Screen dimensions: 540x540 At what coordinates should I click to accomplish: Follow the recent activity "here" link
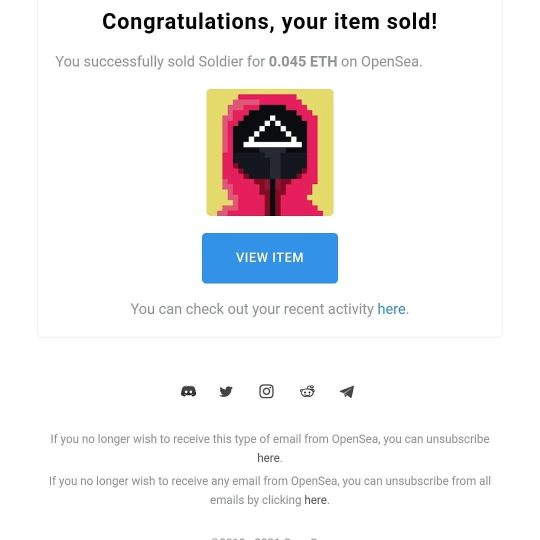coord(391,309)
